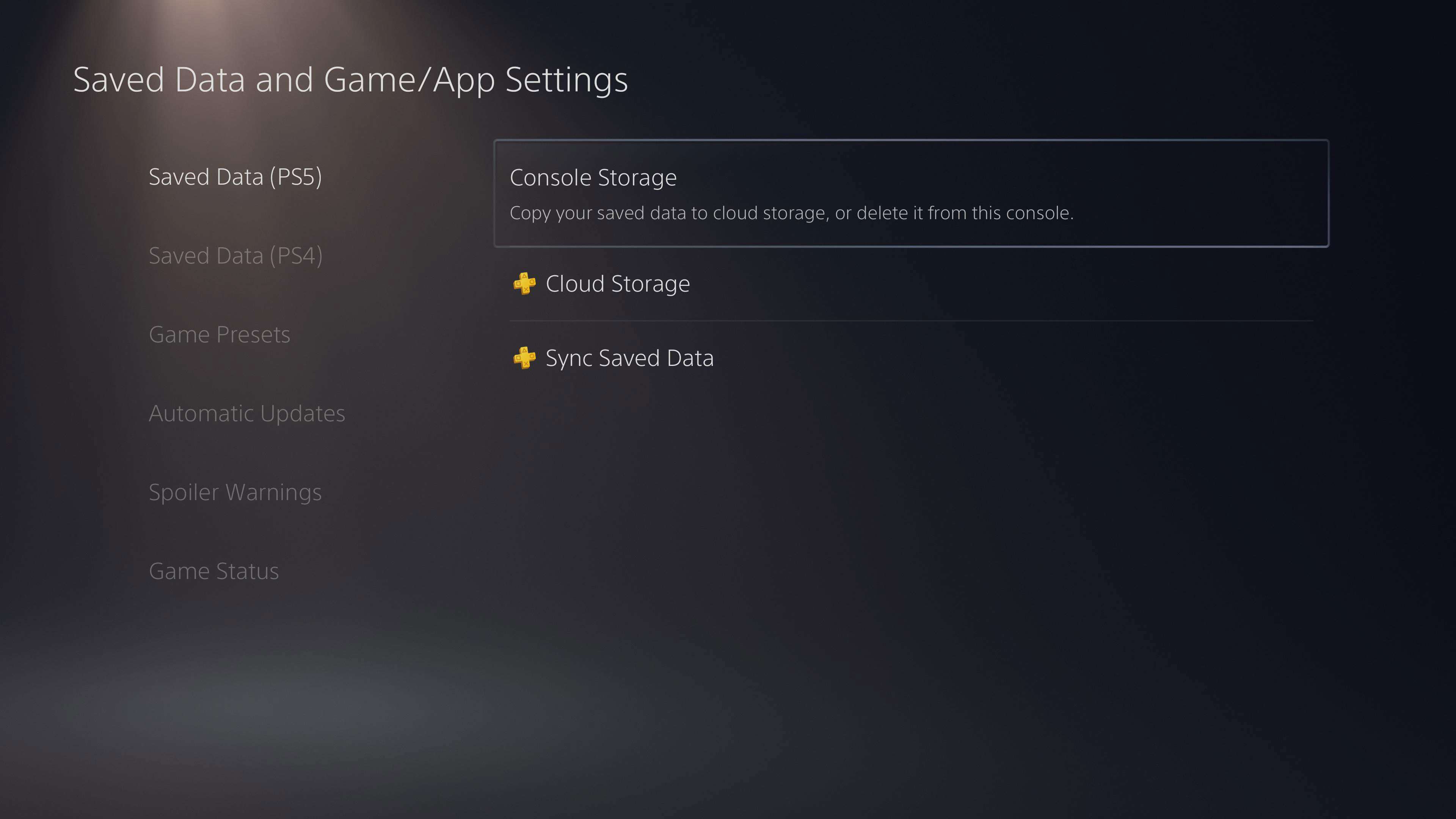Screen dimensions: 1456x819
Task: Open the highlighted Console Storage panel
Action: (910, 193)
